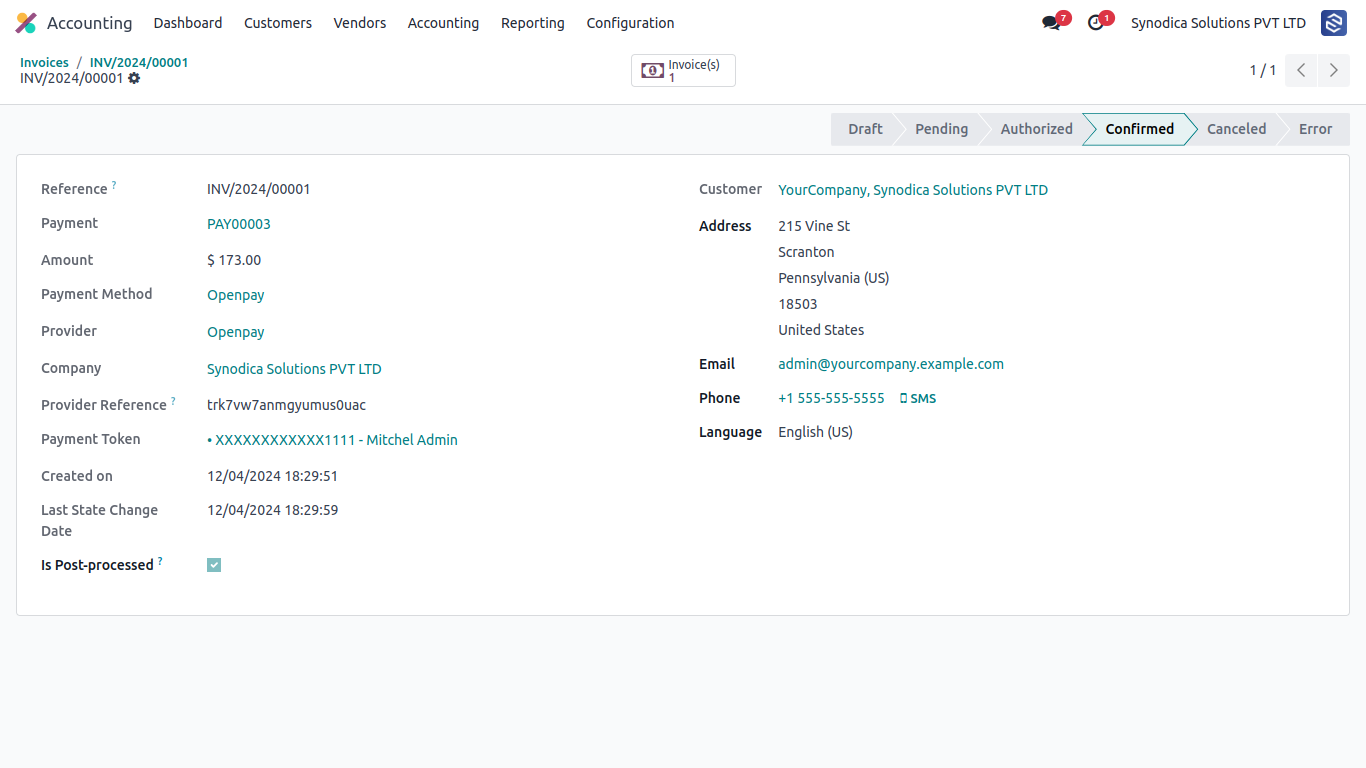Click the Synodica user avatar icon
Viewport: 1366px width, 768px height.
1334,23
